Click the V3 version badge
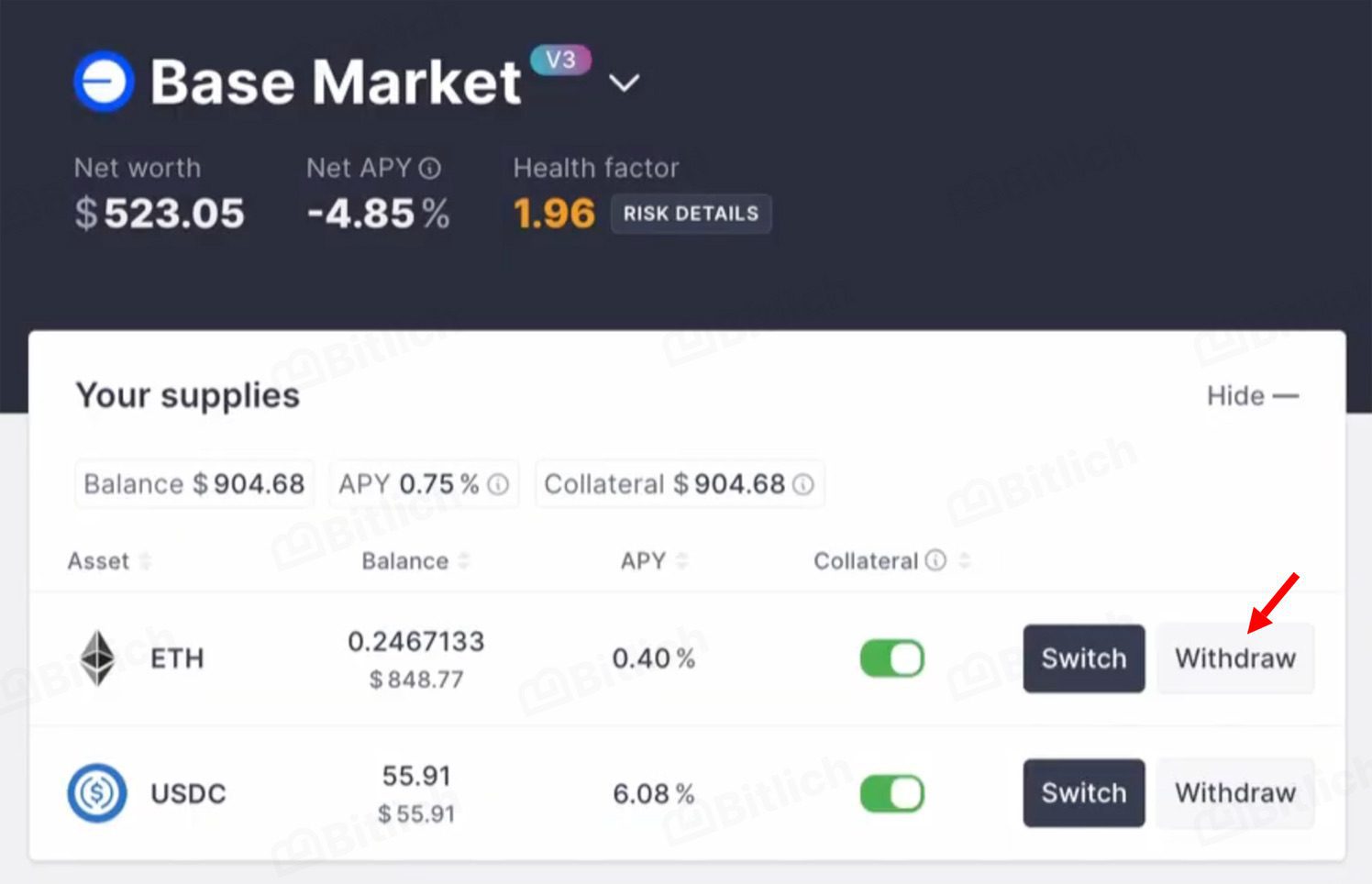 560,61
